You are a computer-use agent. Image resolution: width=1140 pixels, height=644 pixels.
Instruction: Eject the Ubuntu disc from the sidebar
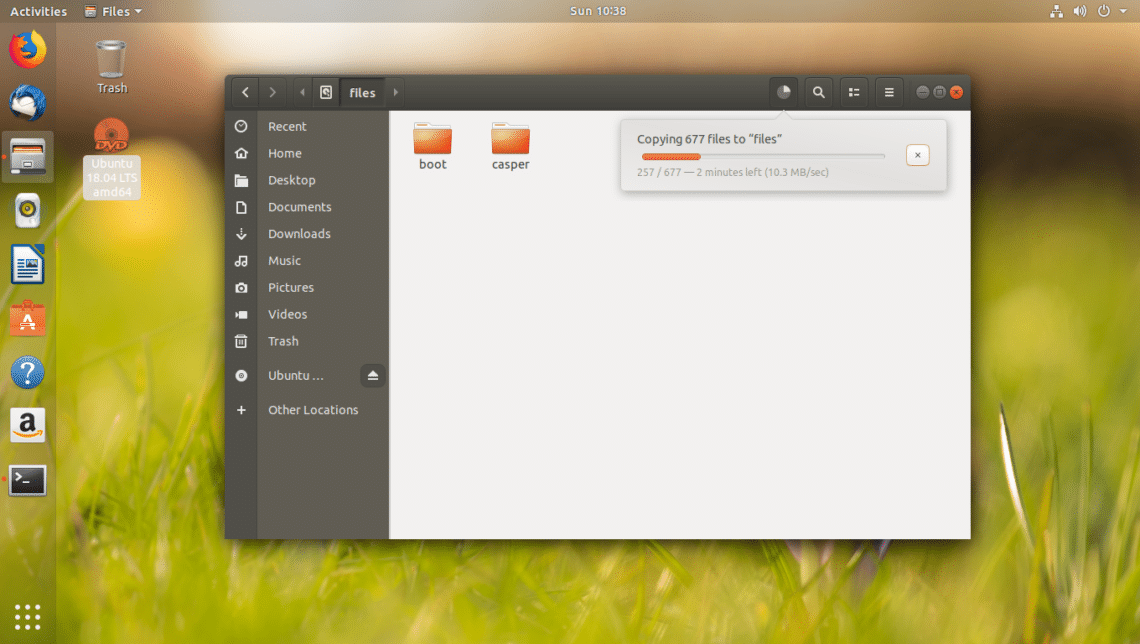point(373,376)
